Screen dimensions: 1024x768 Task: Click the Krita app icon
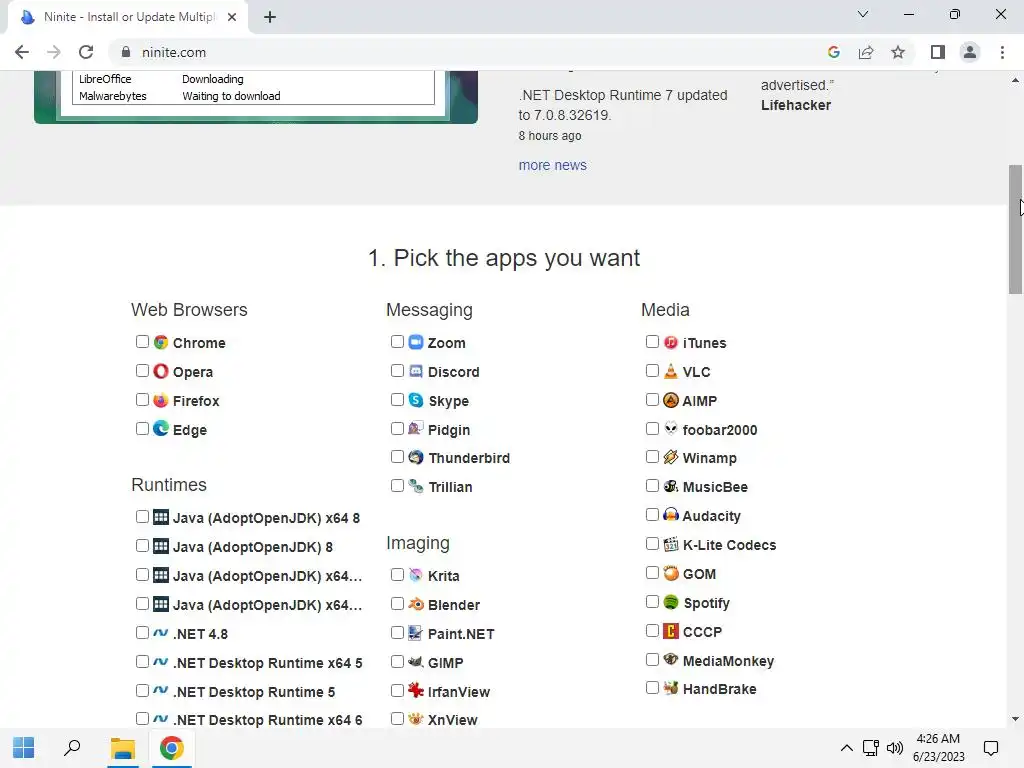click(416, 575)
